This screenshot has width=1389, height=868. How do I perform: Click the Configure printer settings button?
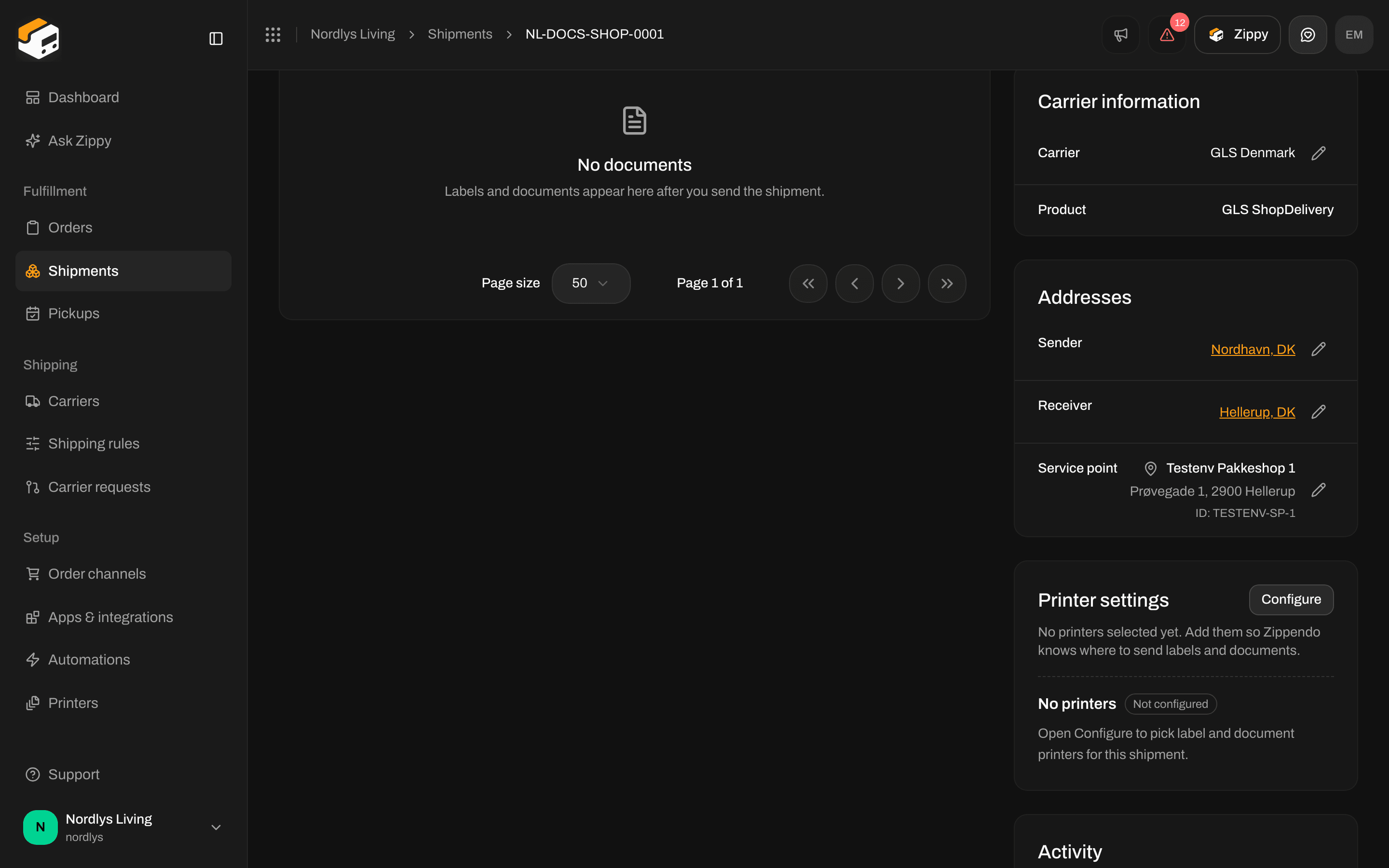[x=1291, y=599]
